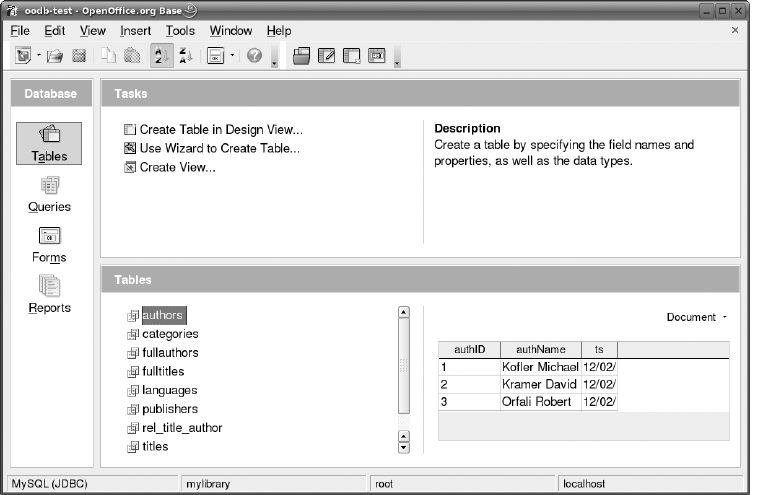Toggle Sort Ascending A-Z button

[161, 56]
